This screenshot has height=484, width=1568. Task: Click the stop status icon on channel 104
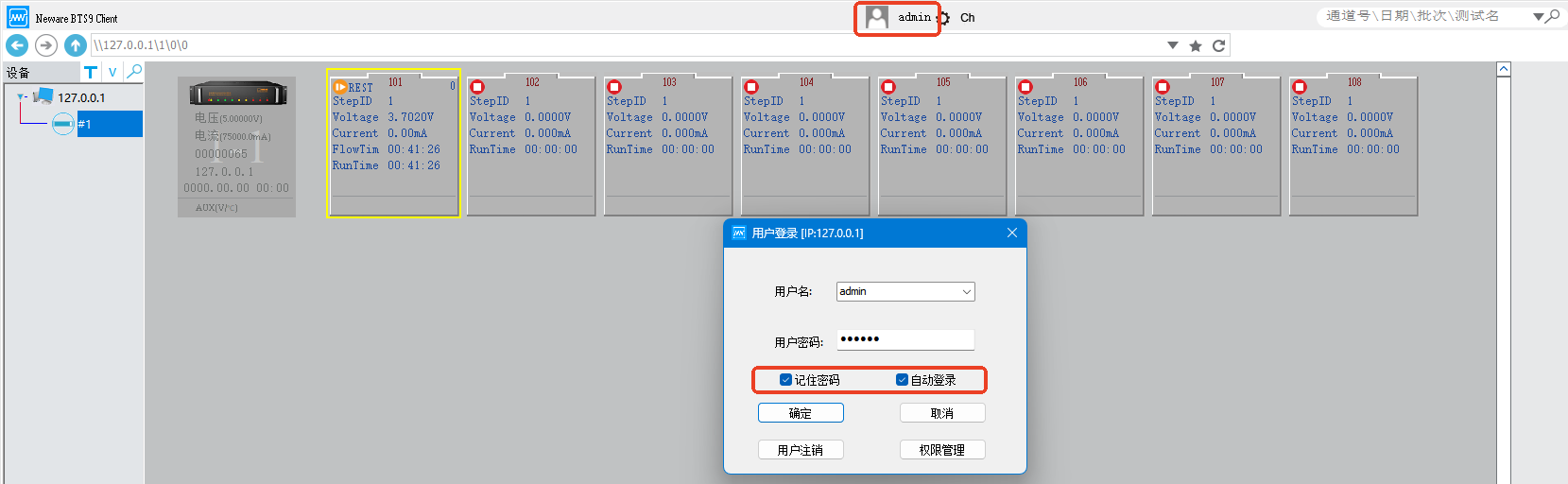pos(751,87)
